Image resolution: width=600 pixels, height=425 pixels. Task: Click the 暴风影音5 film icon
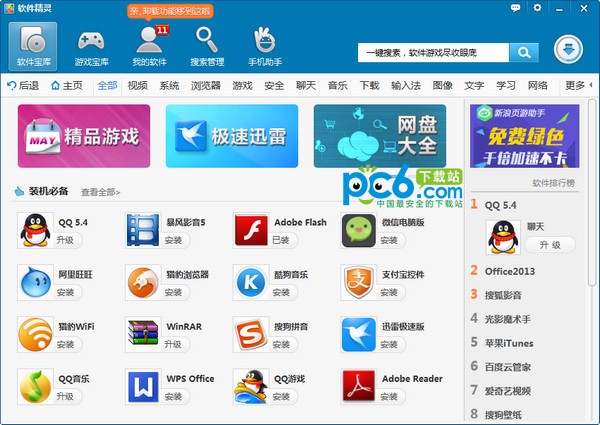click(x=143, y=230)
